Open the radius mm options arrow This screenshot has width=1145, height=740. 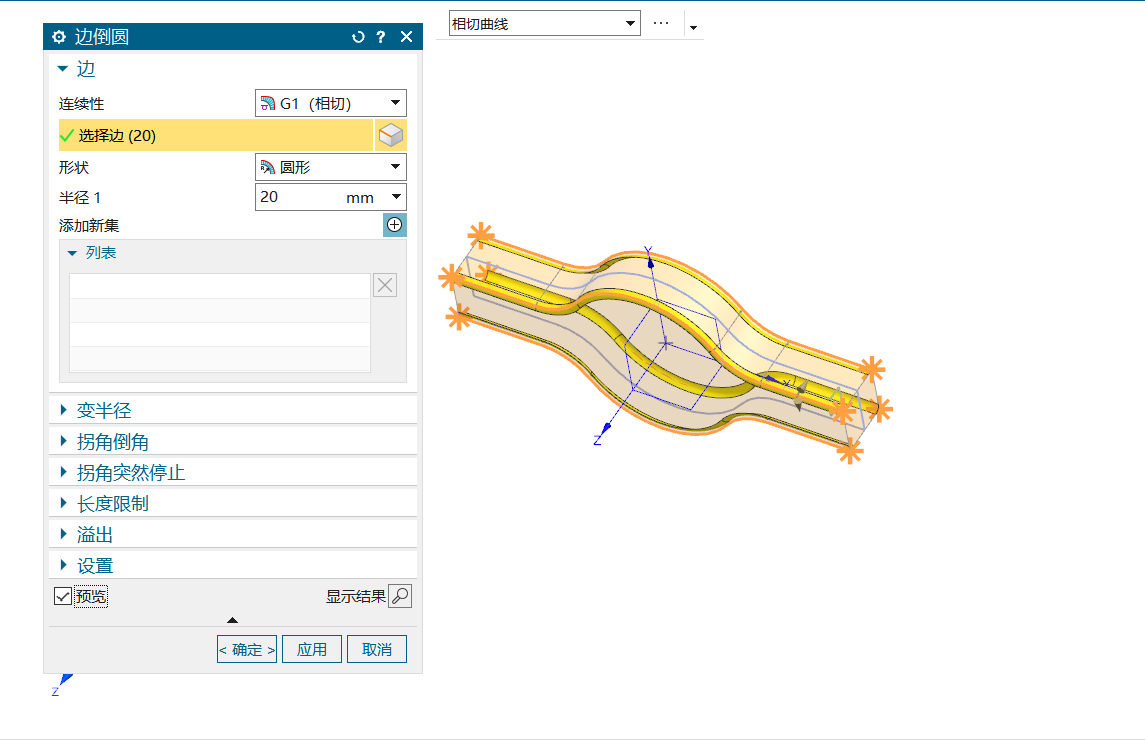pyautogui.click(x=396, y=197)
